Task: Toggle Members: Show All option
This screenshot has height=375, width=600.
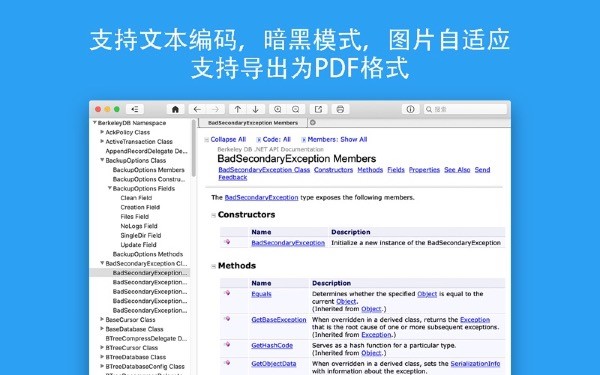Action: (337, 140)
